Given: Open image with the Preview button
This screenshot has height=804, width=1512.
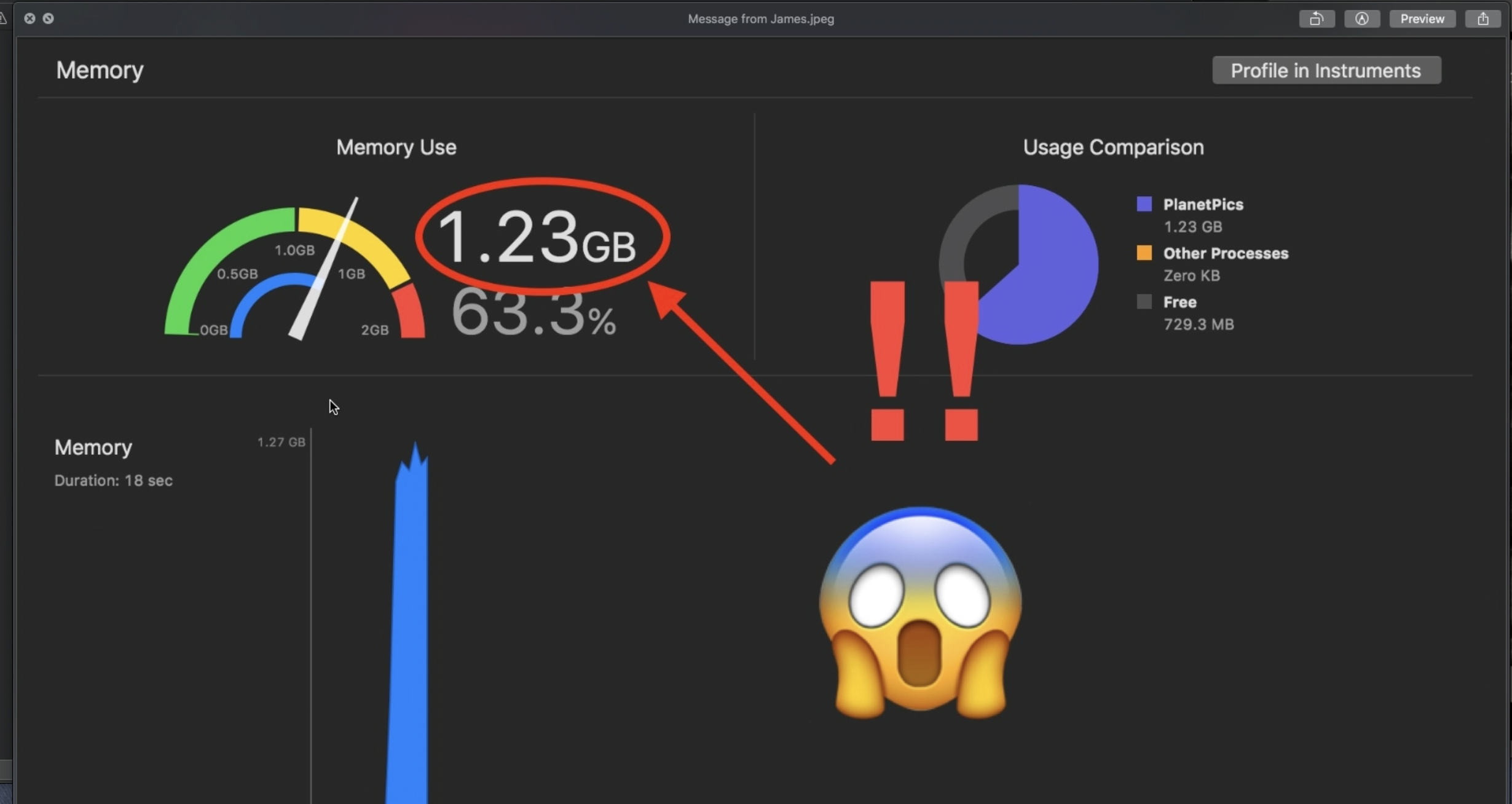Looking at the screenshot, I should click(1422, 19).
